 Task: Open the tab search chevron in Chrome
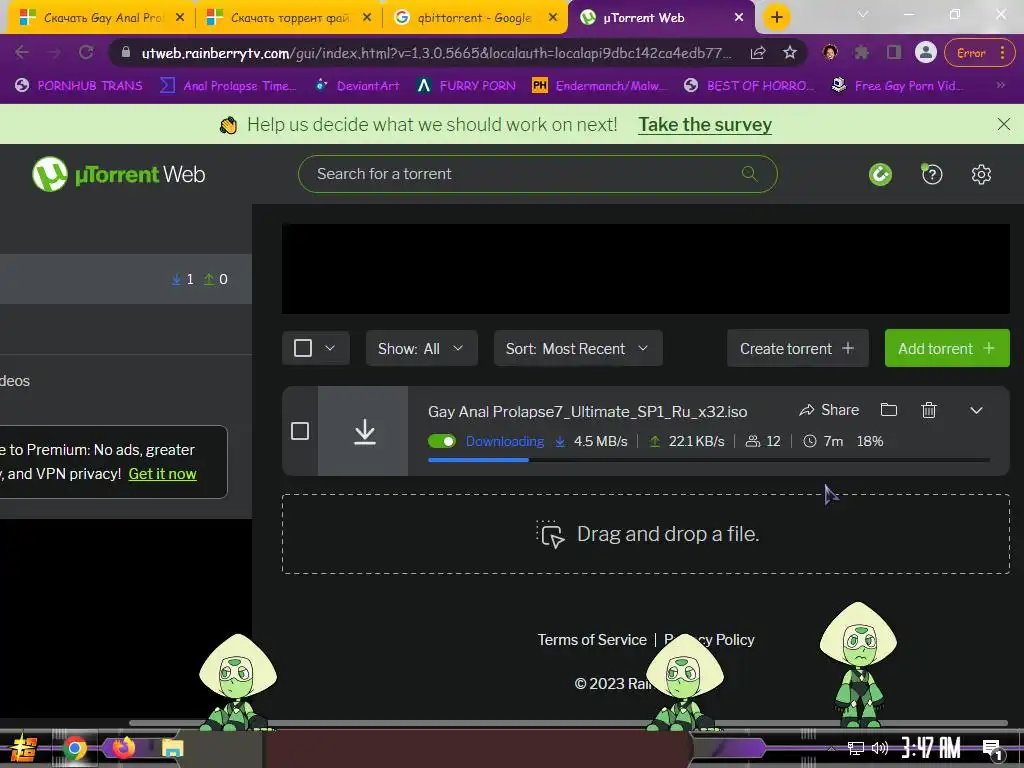pyautogui.click(x=863, y=14)
